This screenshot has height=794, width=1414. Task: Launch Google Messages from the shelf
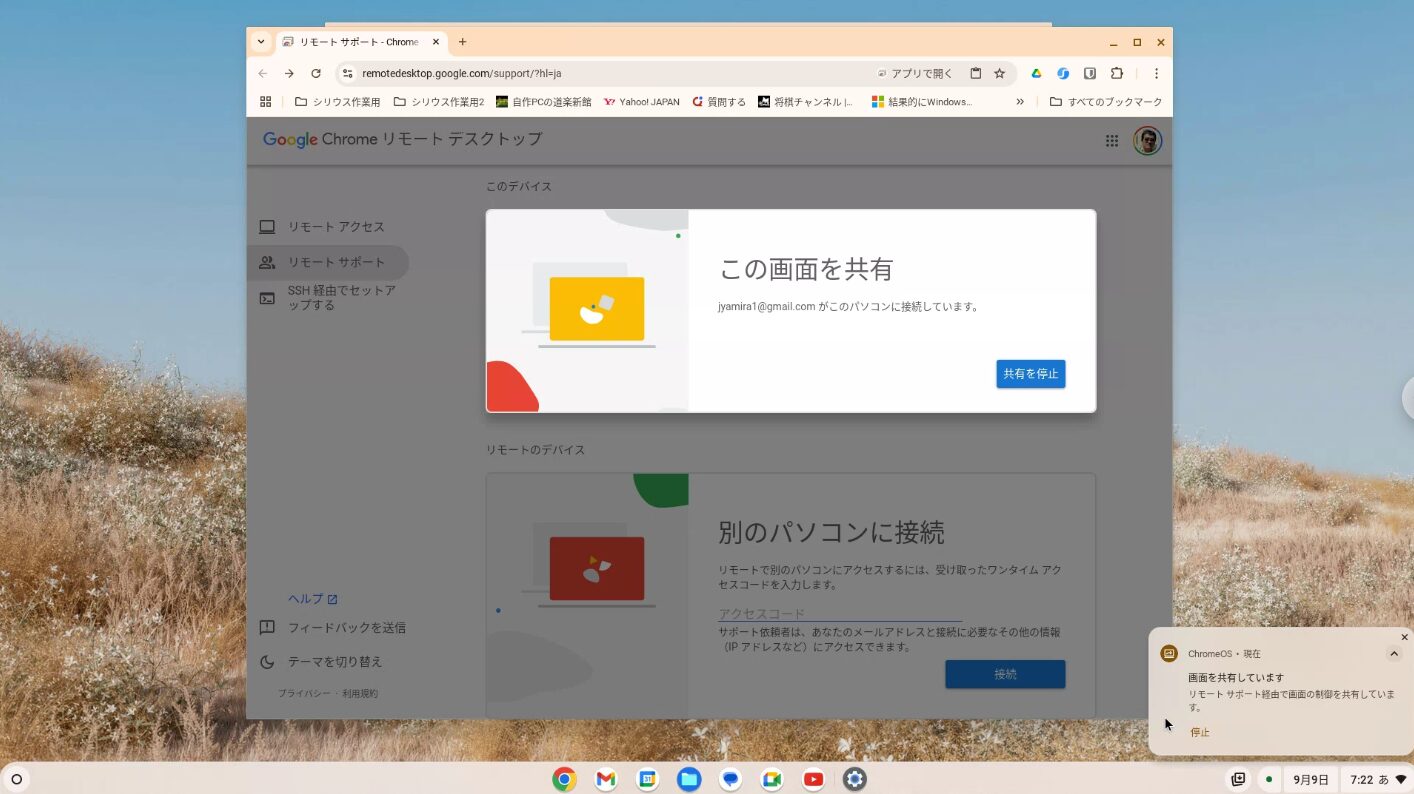[x=731, y=779]
